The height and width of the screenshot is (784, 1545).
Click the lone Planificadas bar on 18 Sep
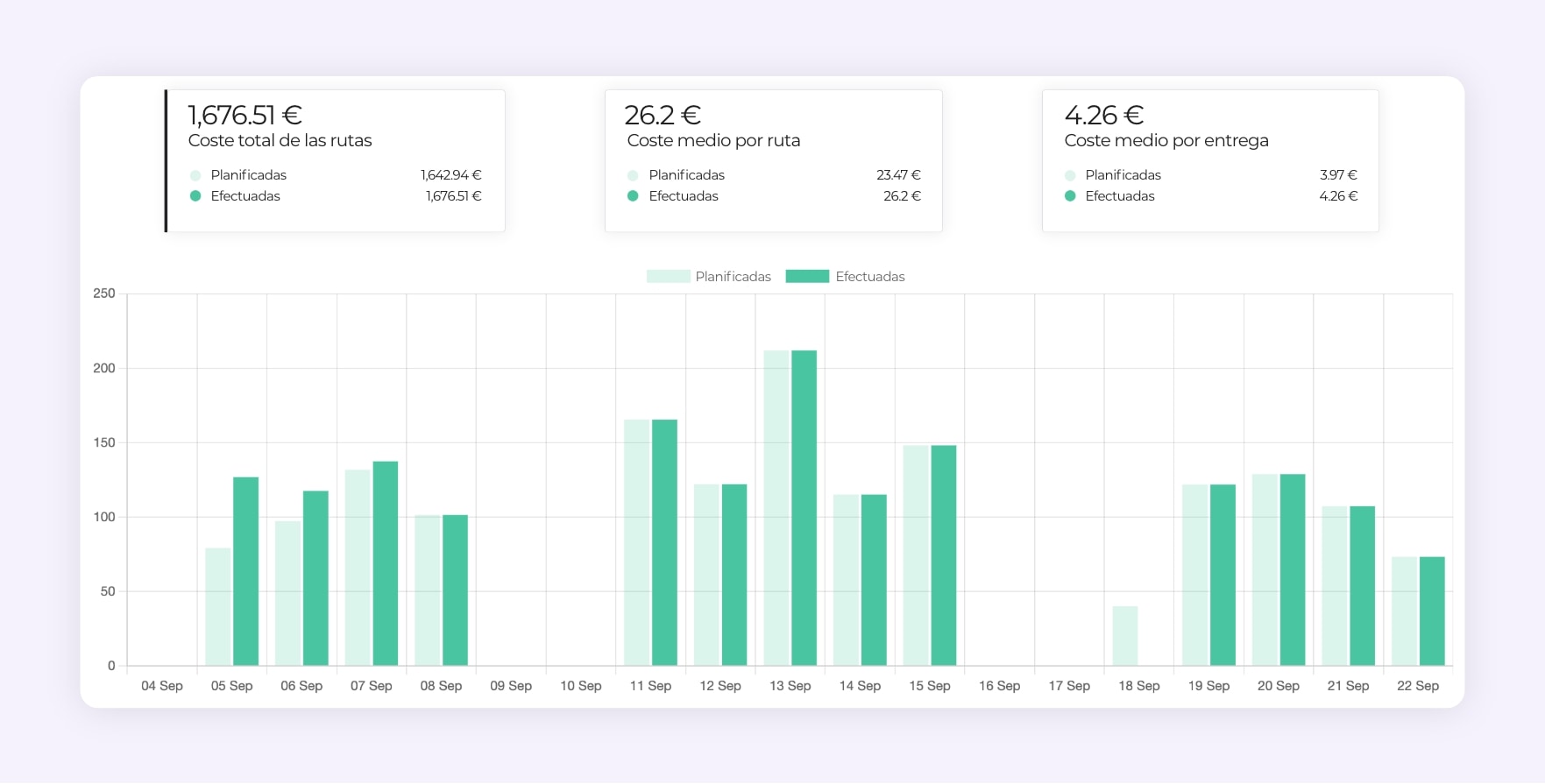pos(1125,636)
